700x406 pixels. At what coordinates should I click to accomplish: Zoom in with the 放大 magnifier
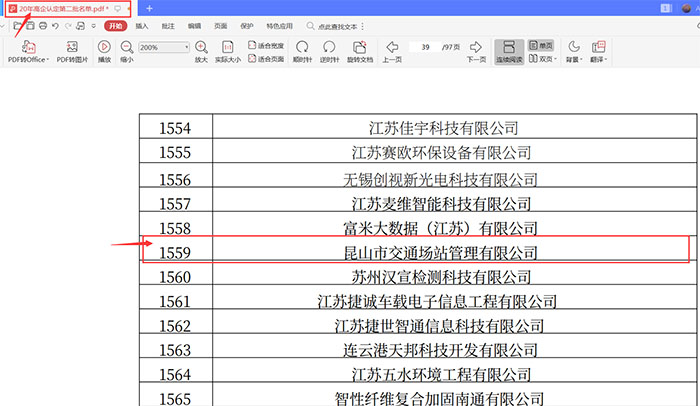tap(201, 47)
